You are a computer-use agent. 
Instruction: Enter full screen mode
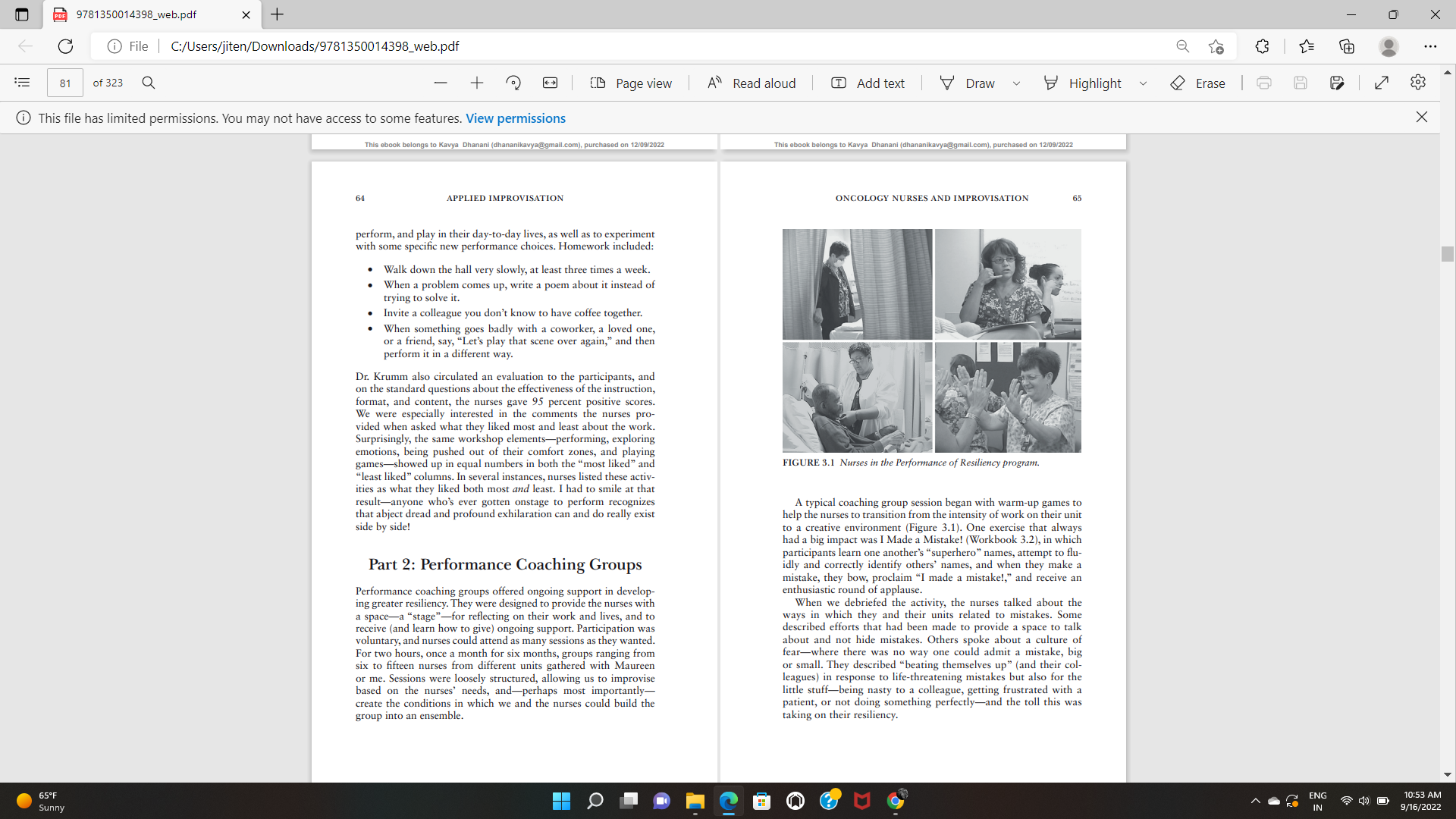click(x=1382, y=83)
